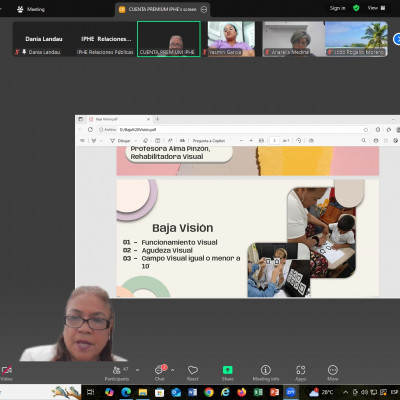Select the Meeting tab
Image resolution: width=400 pixels, height=400 pixels.
pyautogui.click(x=31, y=9)
